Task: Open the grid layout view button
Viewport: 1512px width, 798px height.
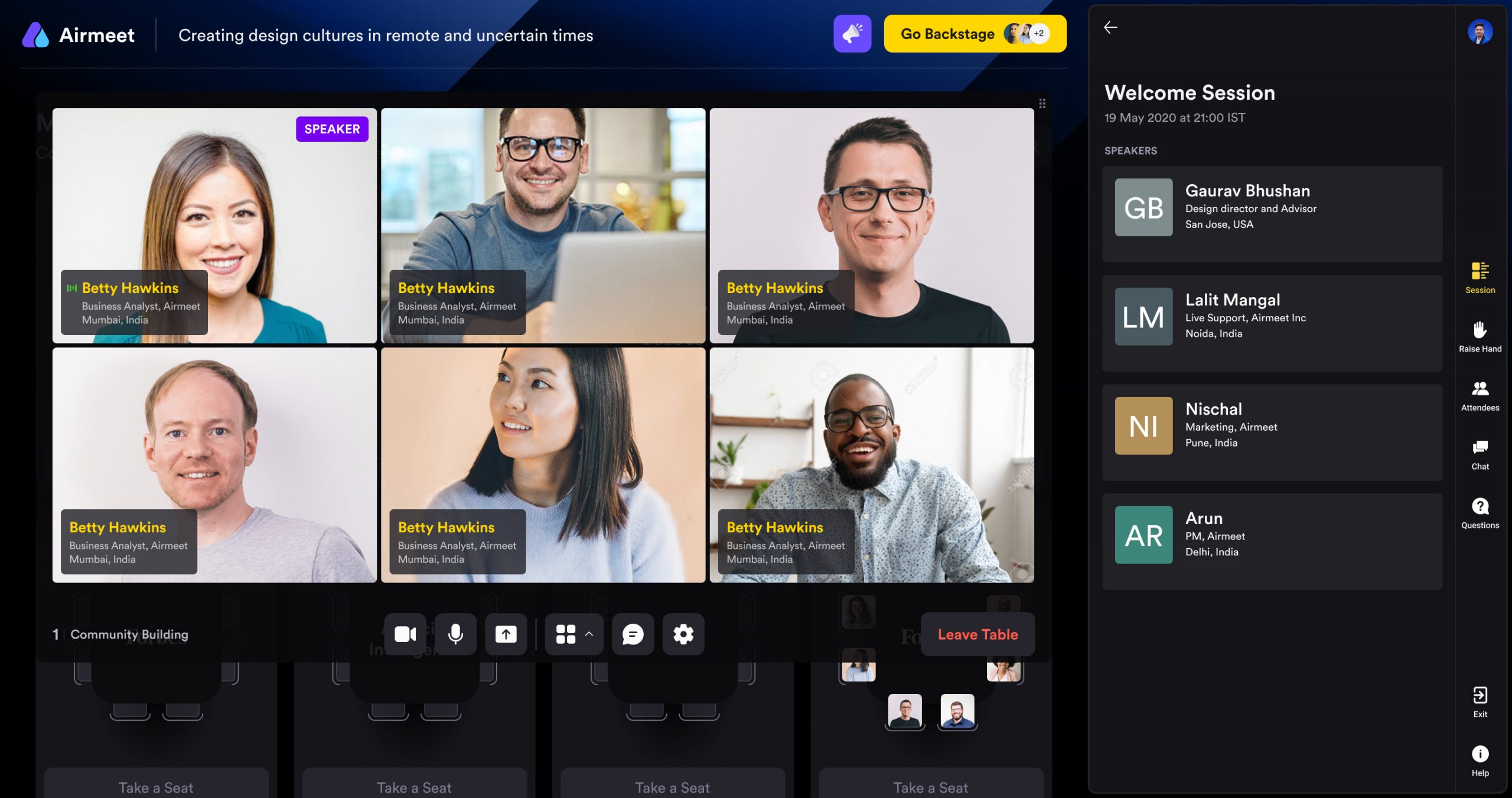Action: 565,634
